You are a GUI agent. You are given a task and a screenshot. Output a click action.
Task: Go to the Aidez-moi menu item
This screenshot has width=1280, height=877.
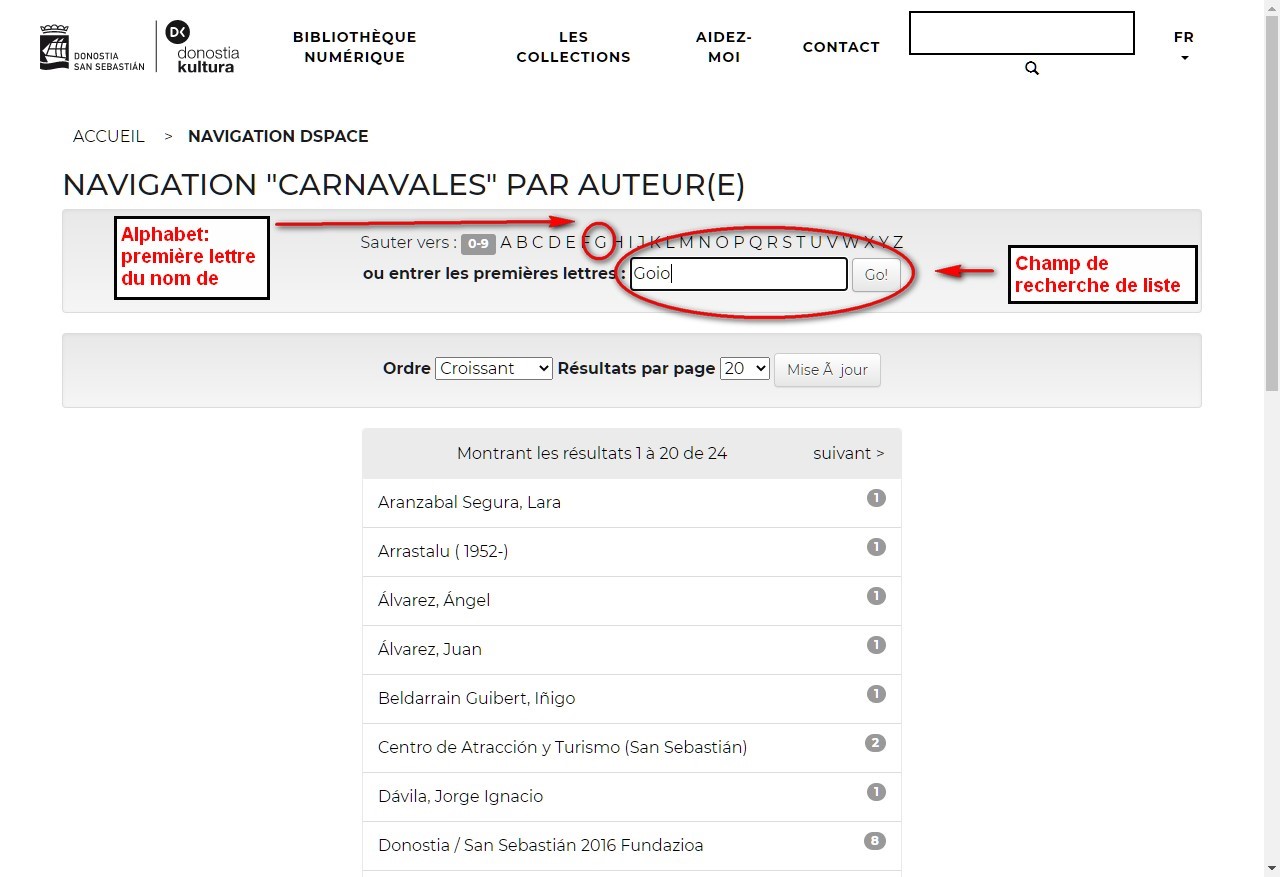pos(724,47)
